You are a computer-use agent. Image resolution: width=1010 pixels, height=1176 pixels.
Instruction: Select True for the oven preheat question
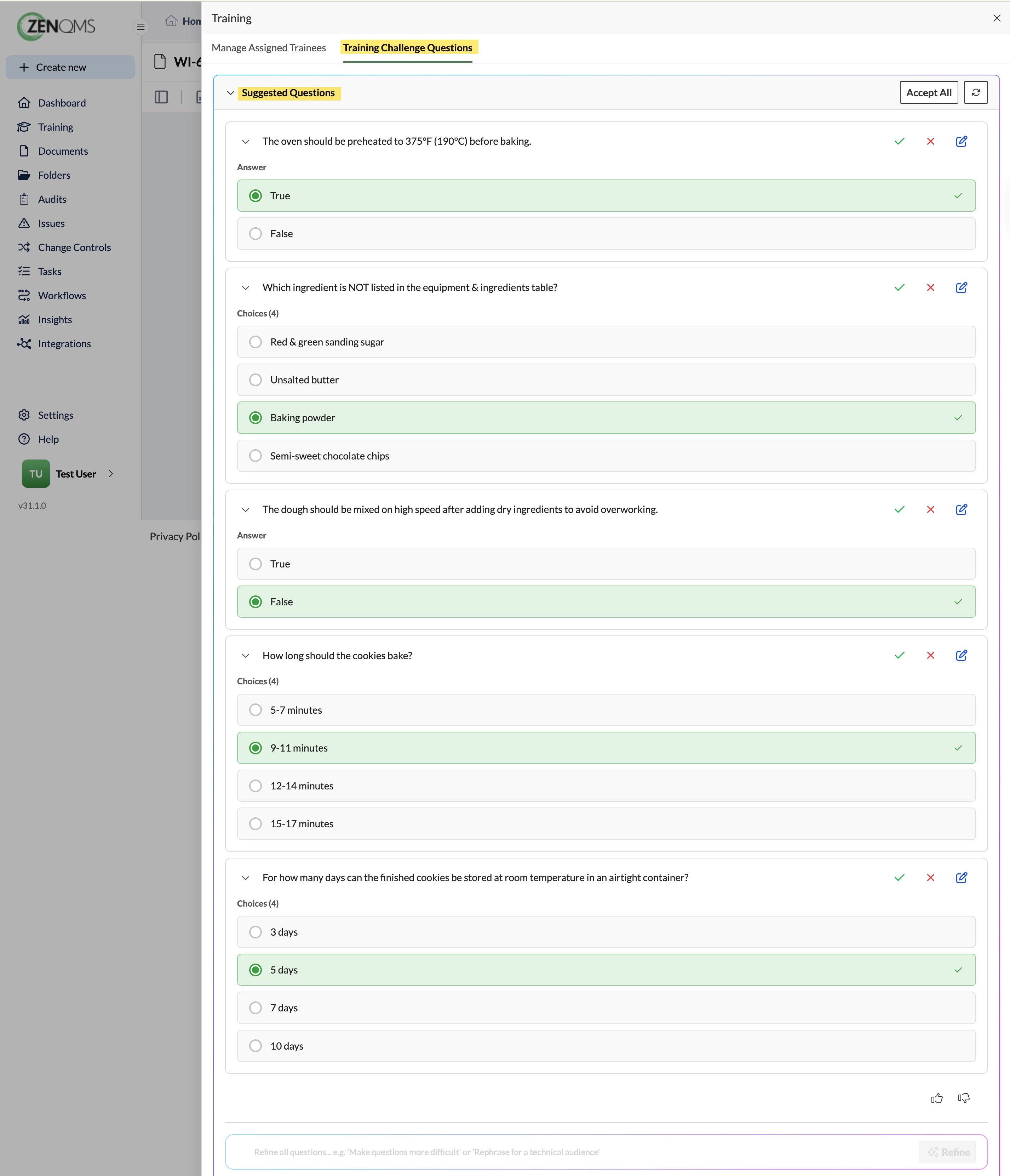pyautogui.click(x=606, y=196)
